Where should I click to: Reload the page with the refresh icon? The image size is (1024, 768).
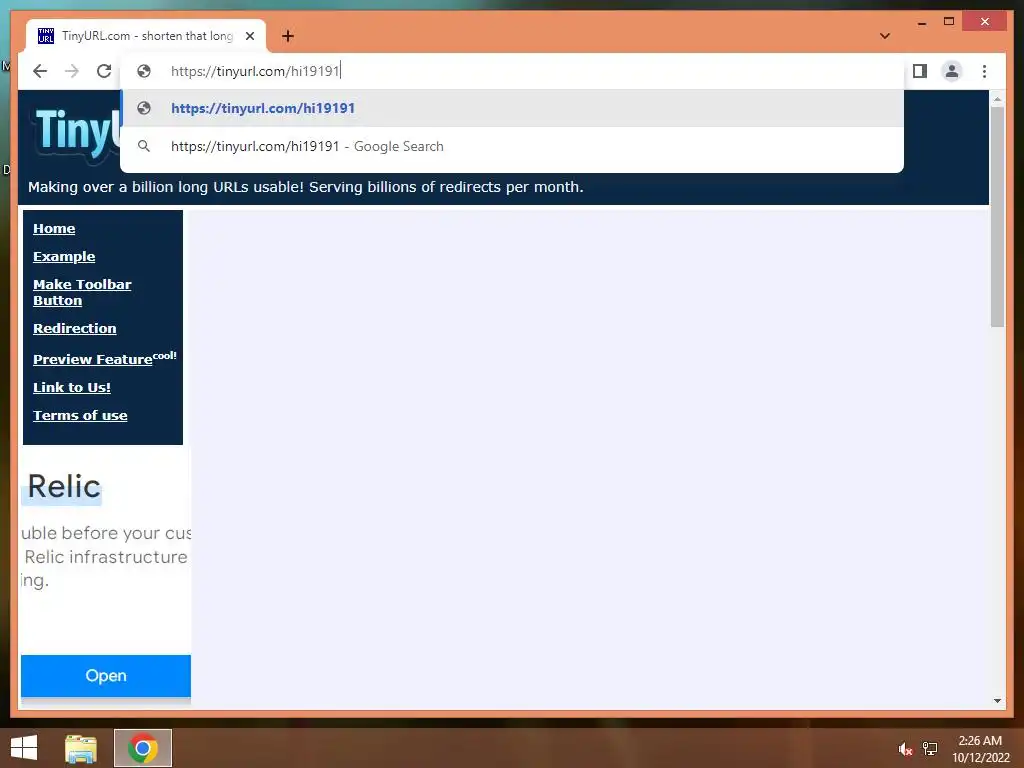(x=104, y=71)
